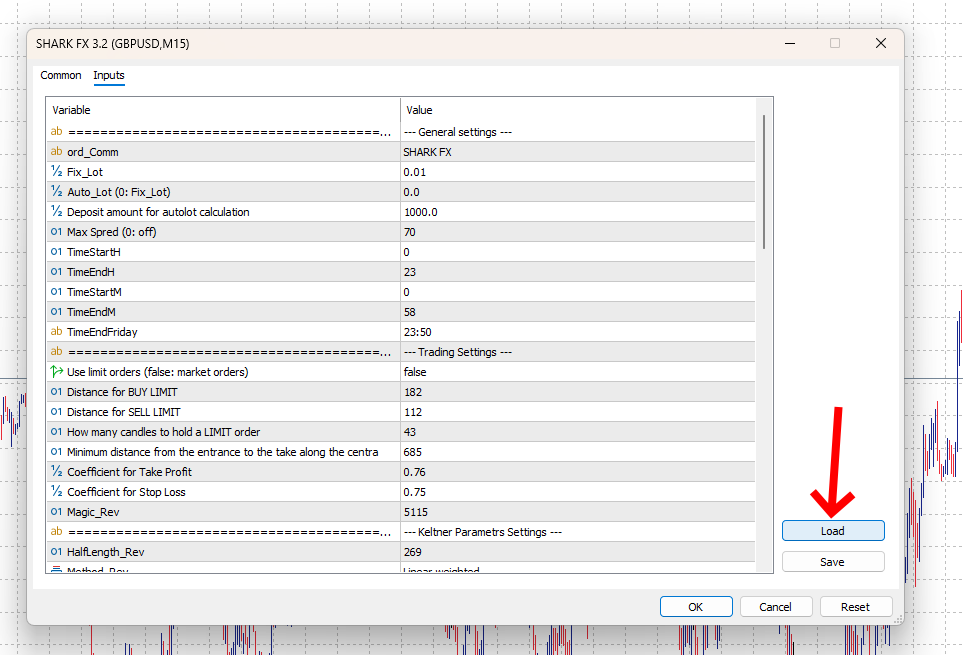Edit the candles to hold value 43
Screen dimensions: 963x655
[x=578, y=432]
